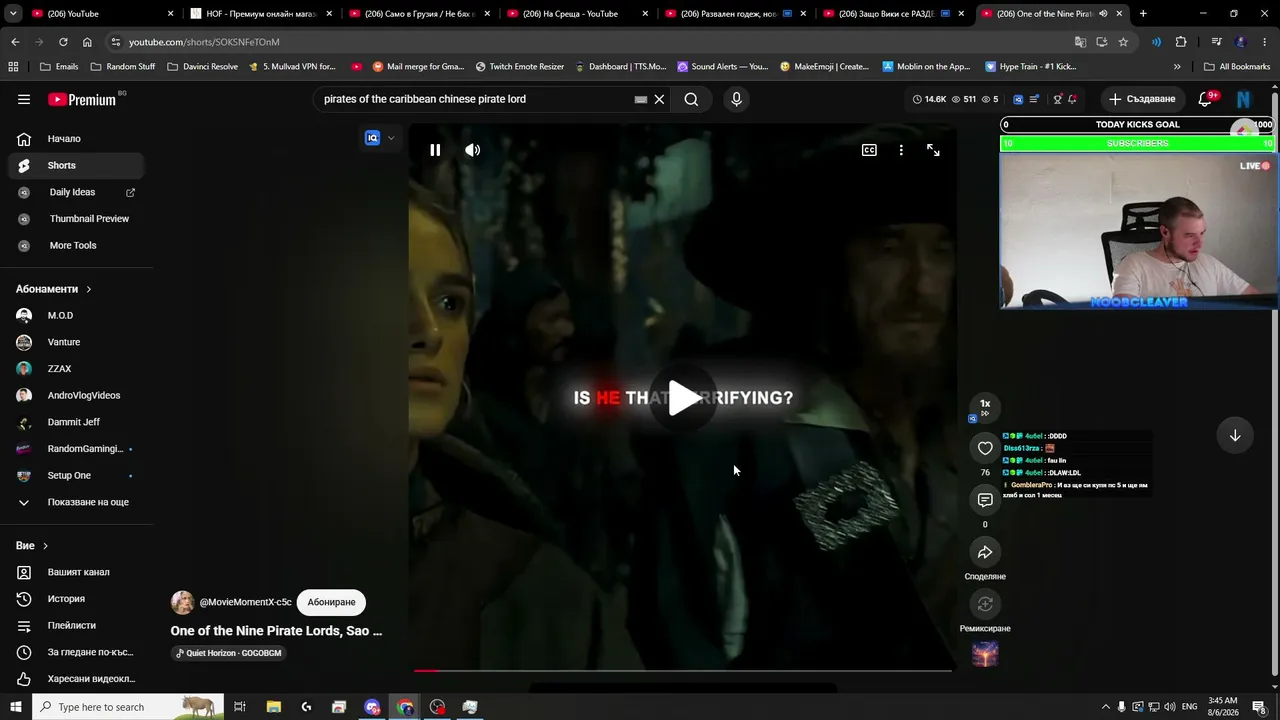
Task: Open История in the sidebar
Action: 76,599
